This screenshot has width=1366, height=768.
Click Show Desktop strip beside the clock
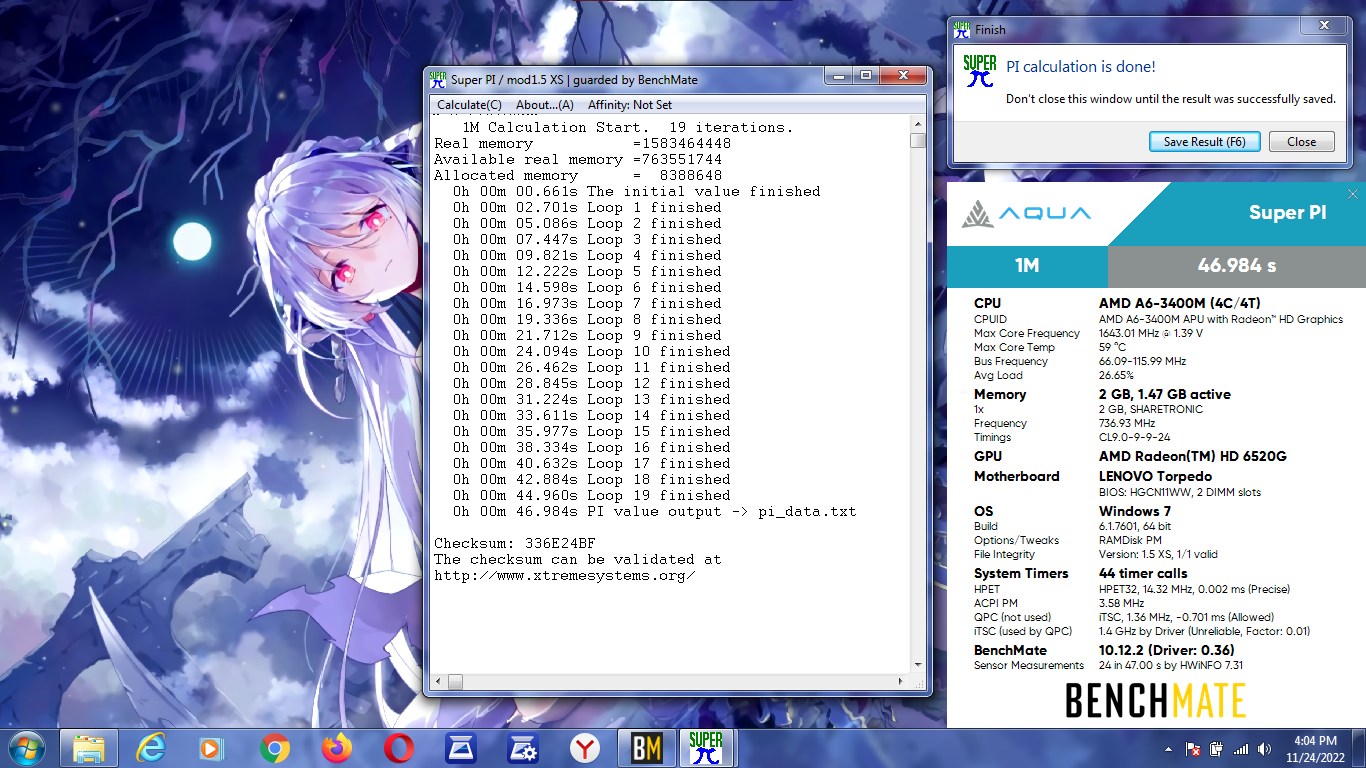pos(1359,748)
